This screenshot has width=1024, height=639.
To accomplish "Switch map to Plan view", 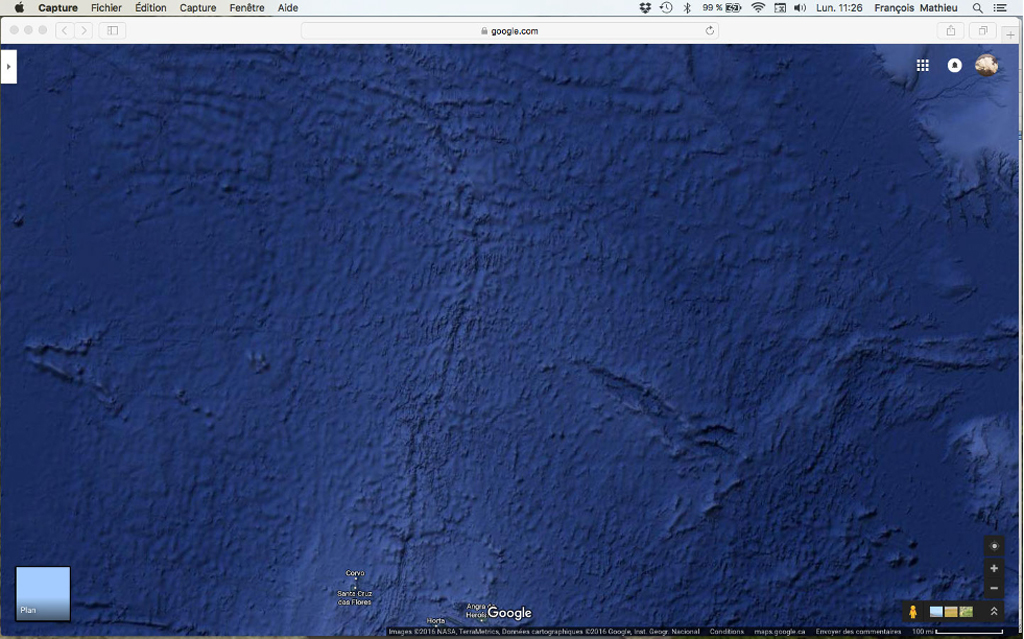I will [43, 594].
